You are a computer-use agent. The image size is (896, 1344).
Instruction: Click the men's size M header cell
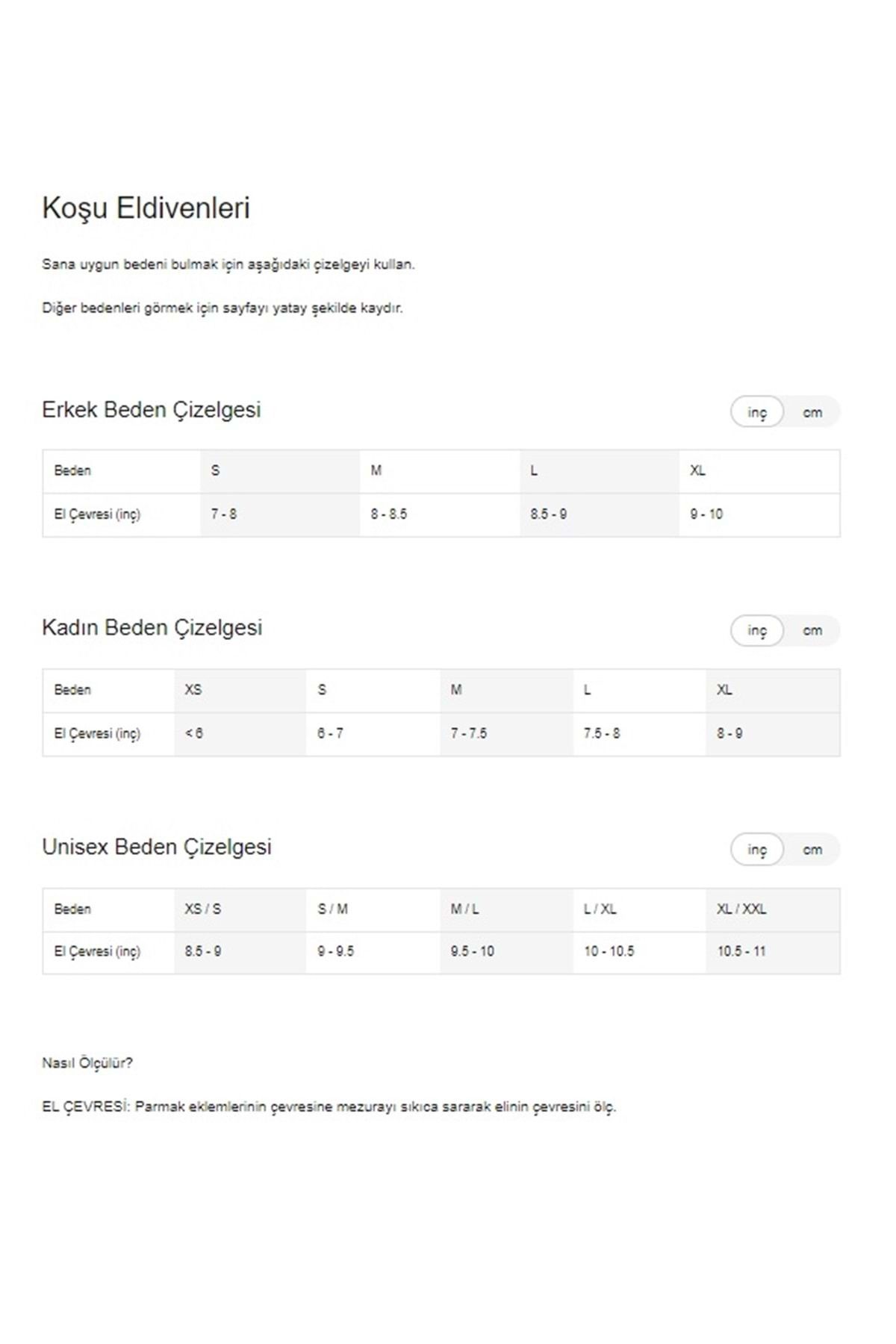[440, 471]
